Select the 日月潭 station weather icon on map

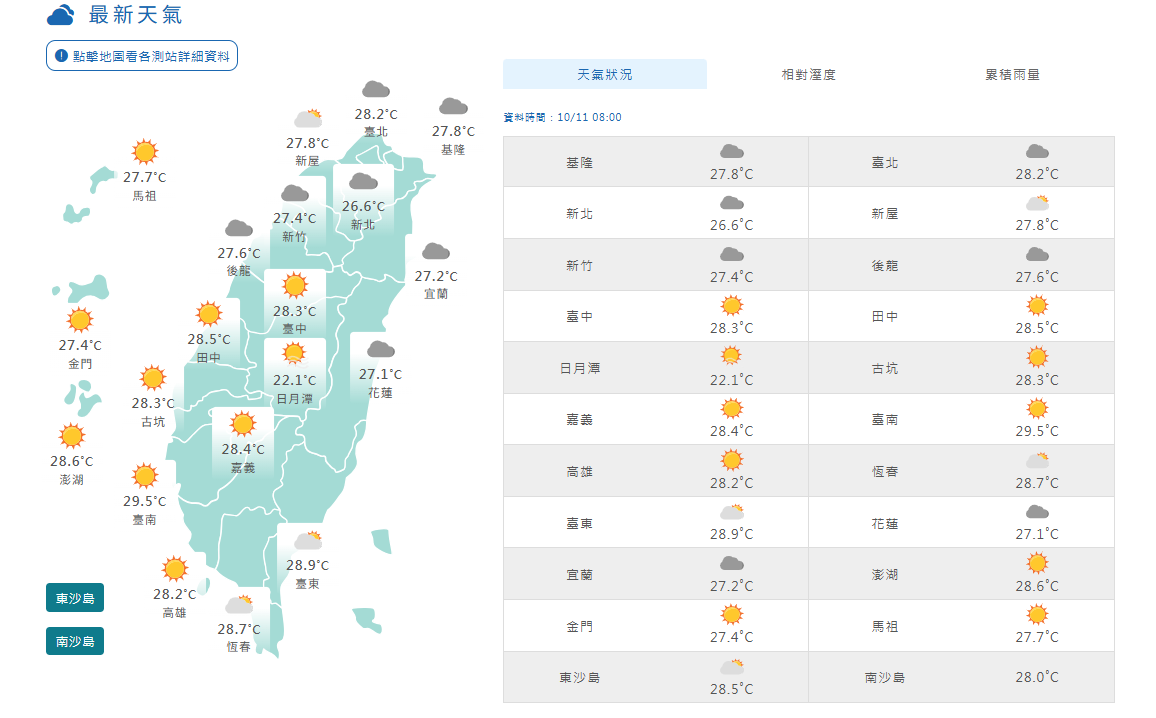click(294, 353)
